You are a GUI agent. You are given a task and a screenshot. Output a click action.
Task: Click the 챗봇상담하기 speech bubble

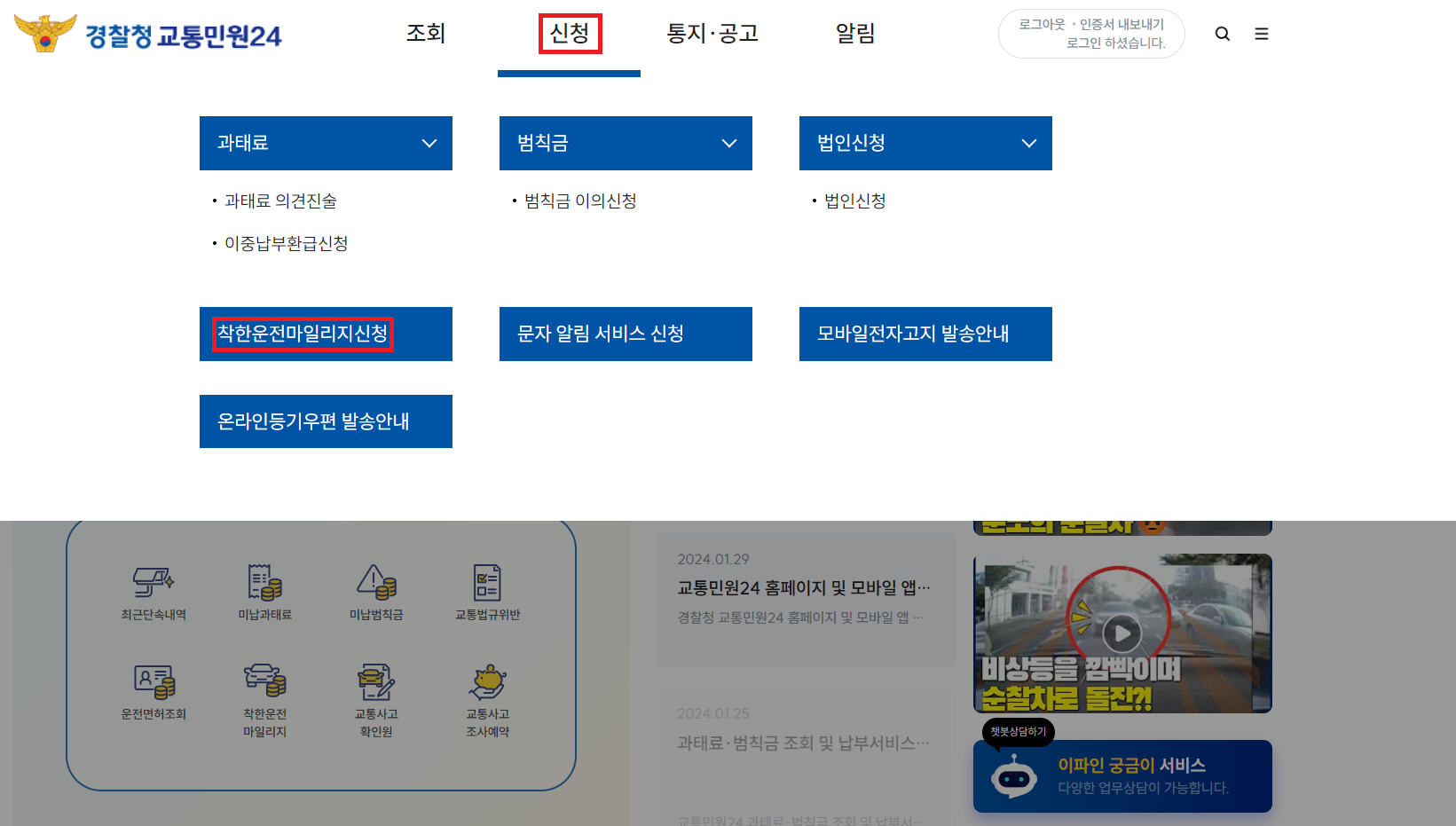(x=1019, y=732)
